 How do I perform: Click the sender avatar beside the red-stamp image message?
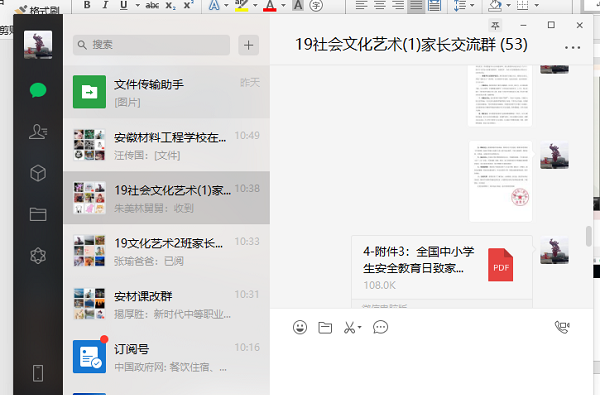click(554, 155)
